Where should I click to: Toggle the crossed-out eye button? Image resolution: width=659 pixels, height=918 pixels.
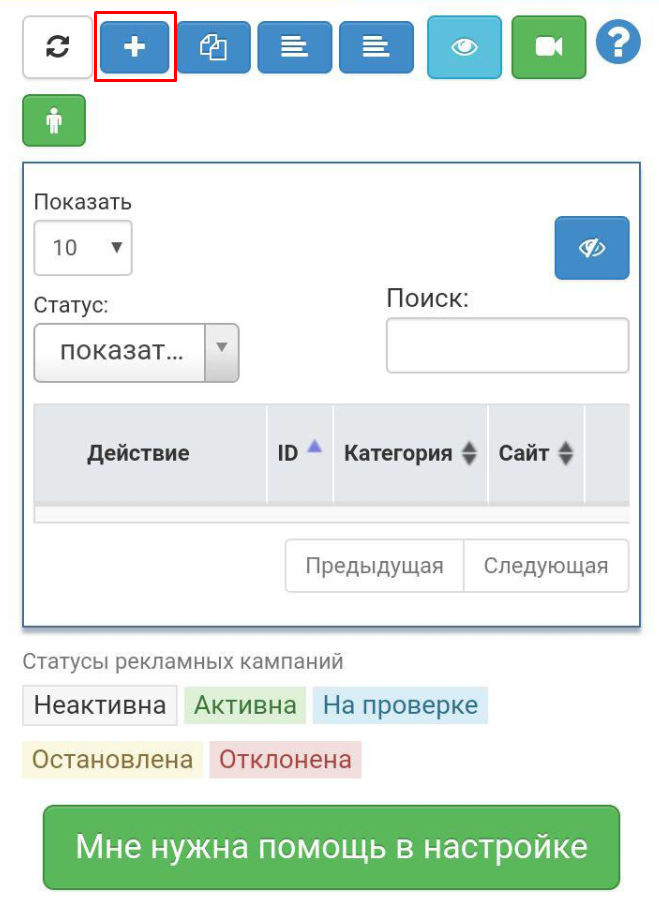(x=592, y=248)
